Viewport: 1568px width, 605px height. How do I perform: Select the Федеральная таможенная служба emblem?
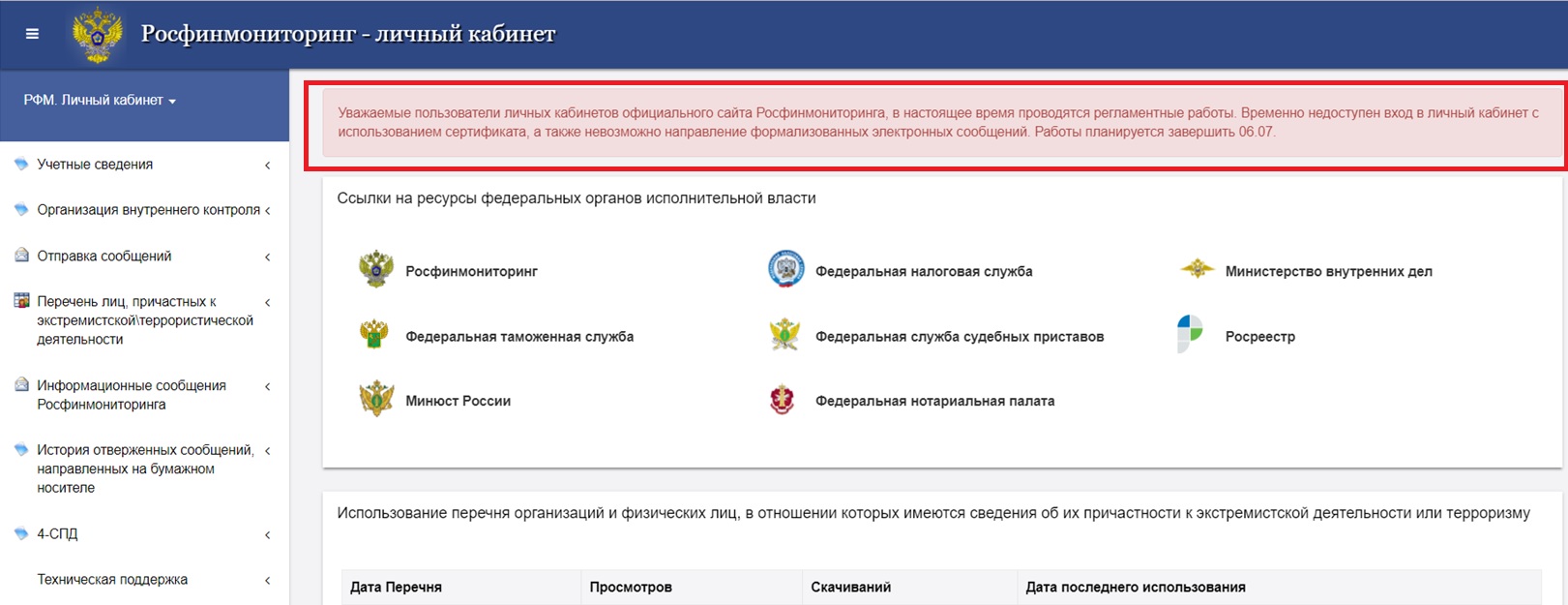click(x=374, y=335)
